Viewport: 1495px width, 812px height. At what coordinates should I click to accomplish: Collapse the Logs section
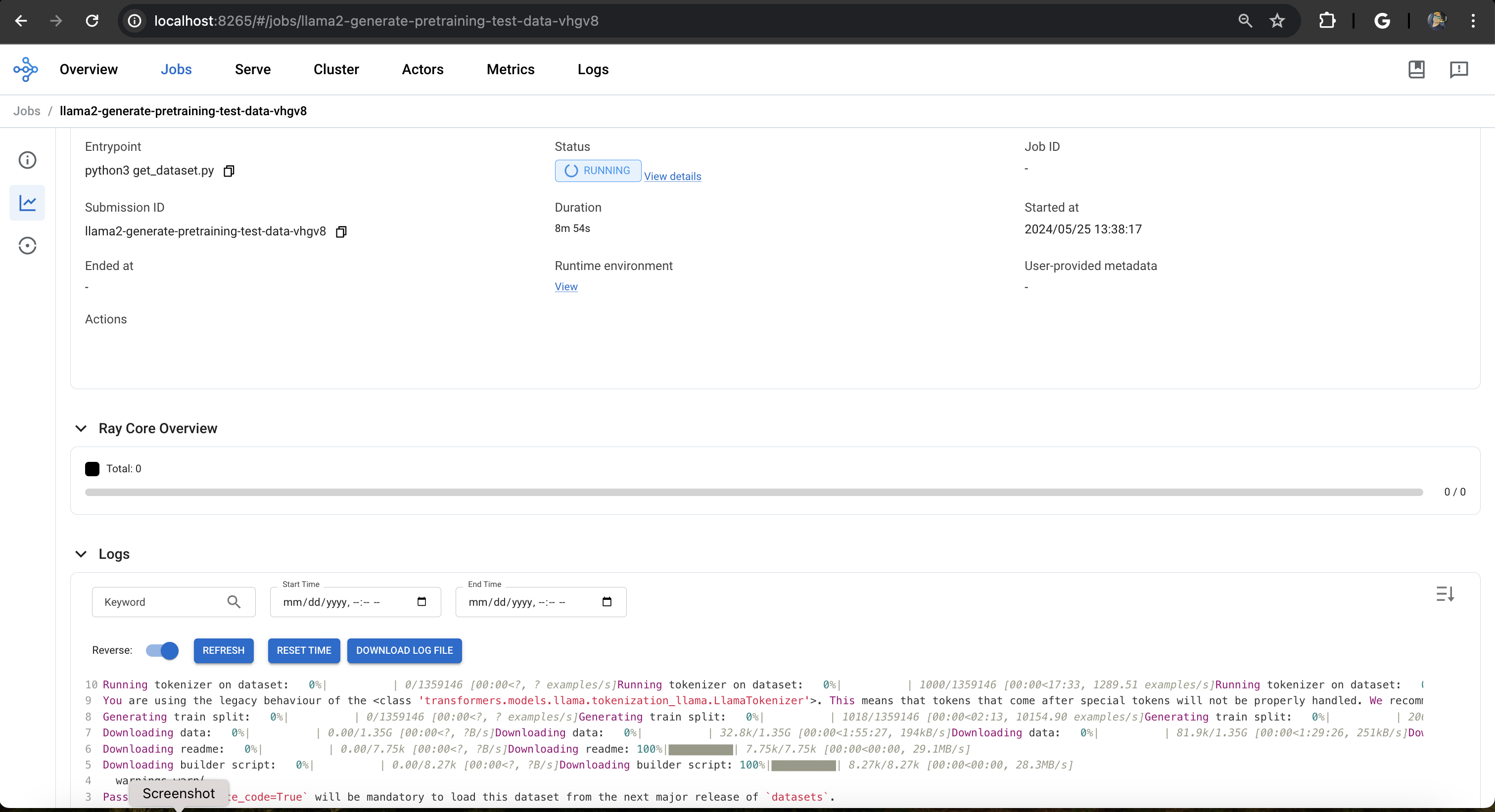[x=81, y=553]
